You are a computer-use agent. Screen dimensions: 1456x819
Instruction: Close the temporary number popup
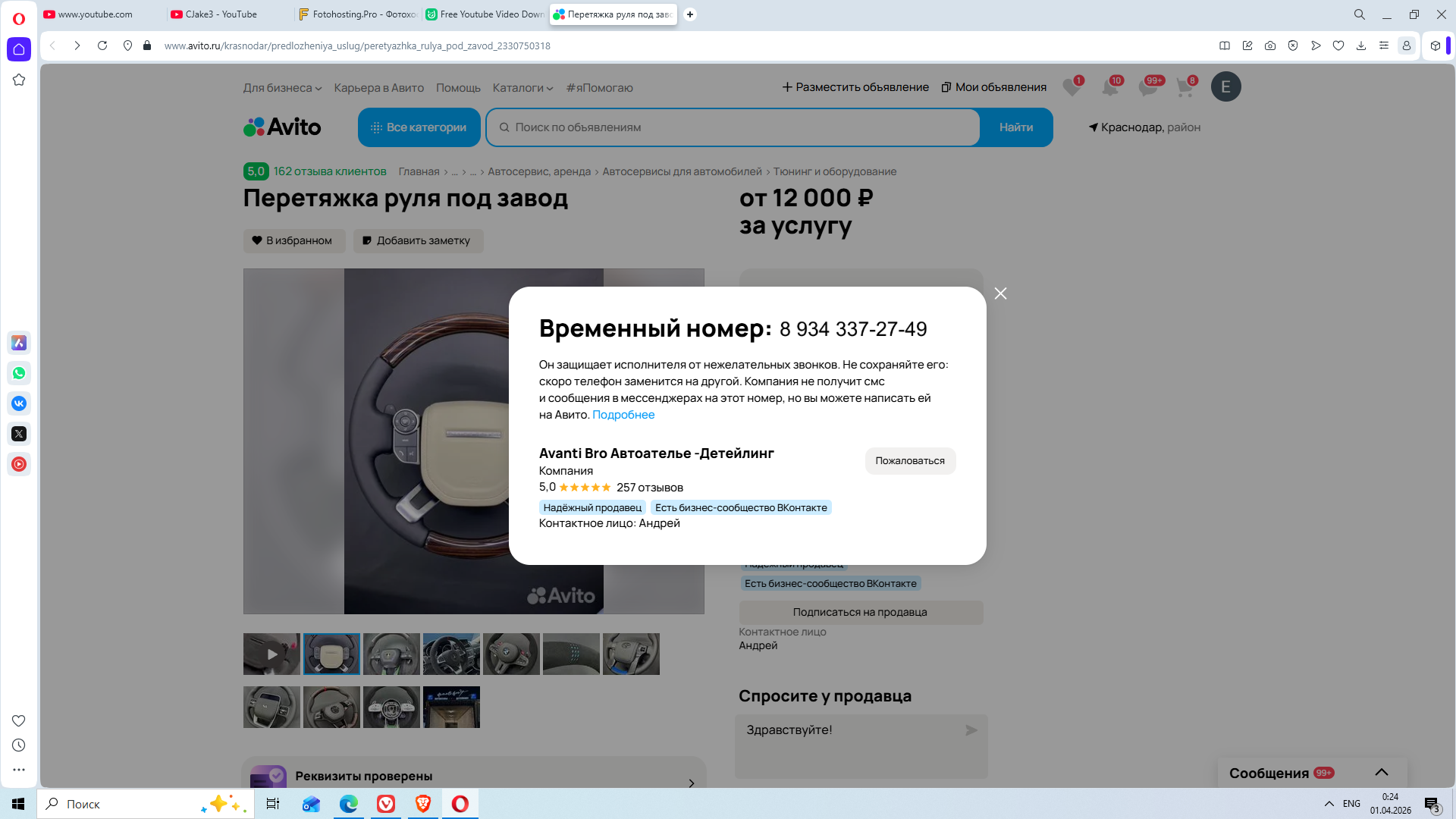pos(1000,293)
